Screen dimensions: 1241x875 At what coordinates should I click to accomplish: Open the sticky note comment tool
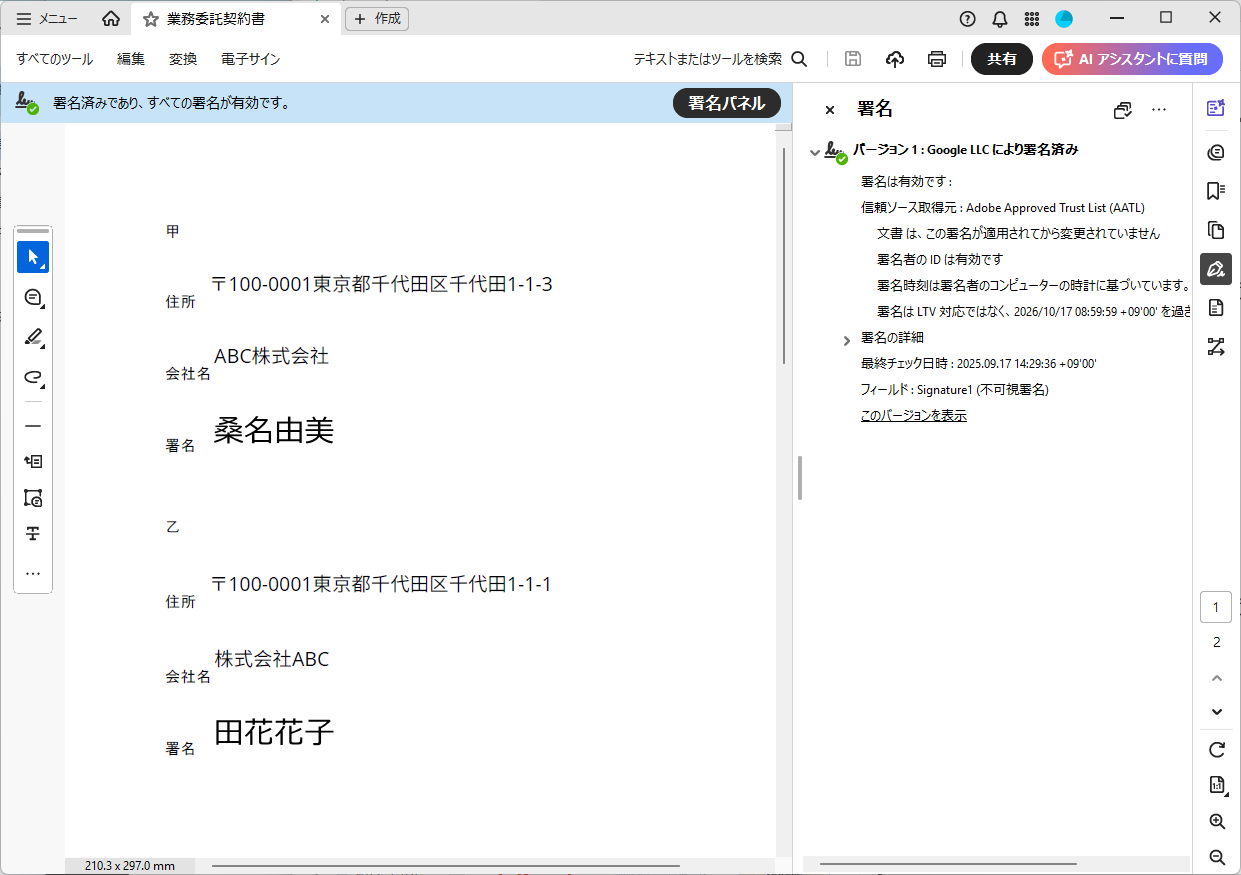33,297
